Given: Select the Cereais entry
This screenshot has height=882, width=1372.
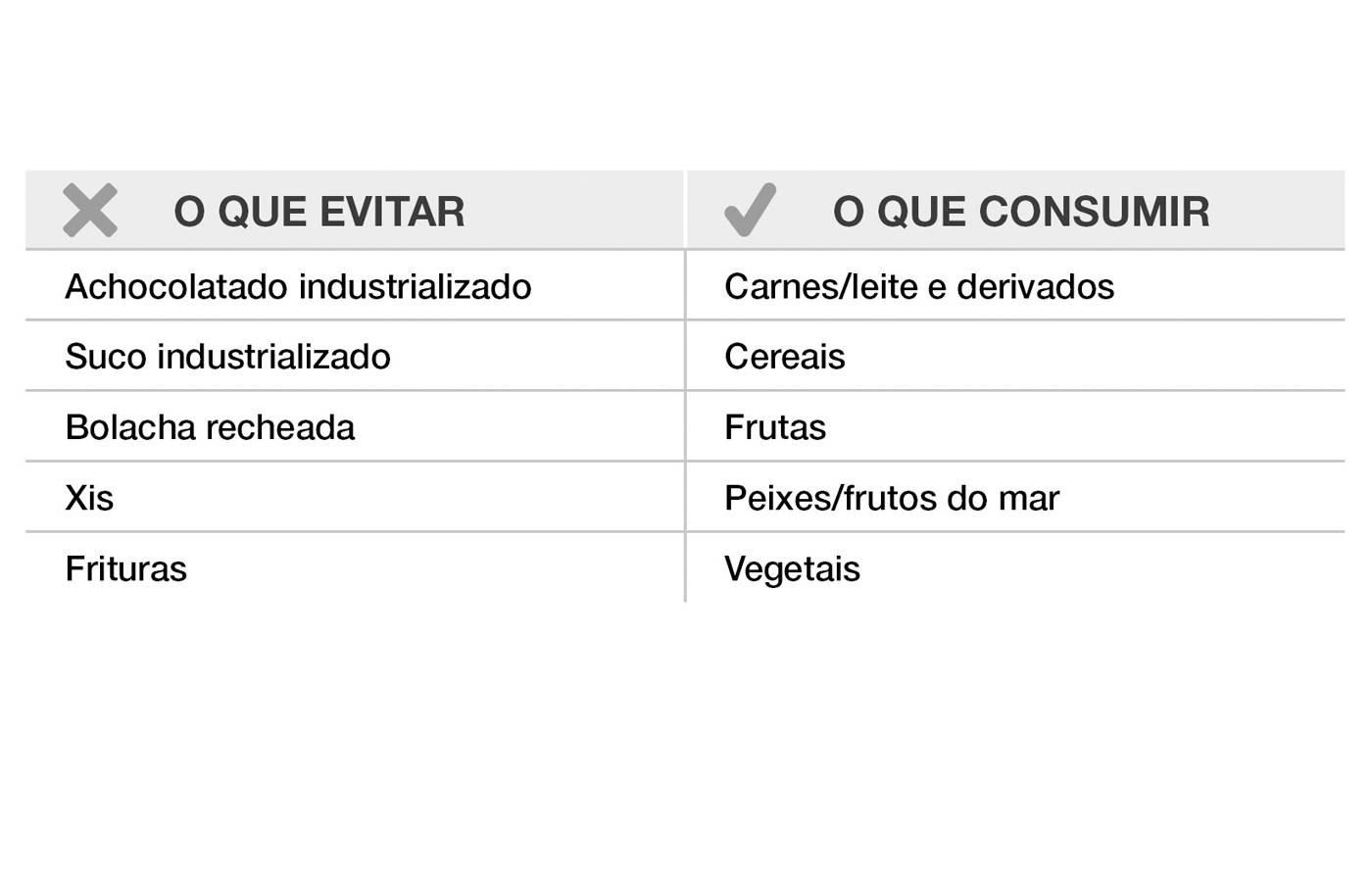Looking at the screenshot, I should [784, 357].
